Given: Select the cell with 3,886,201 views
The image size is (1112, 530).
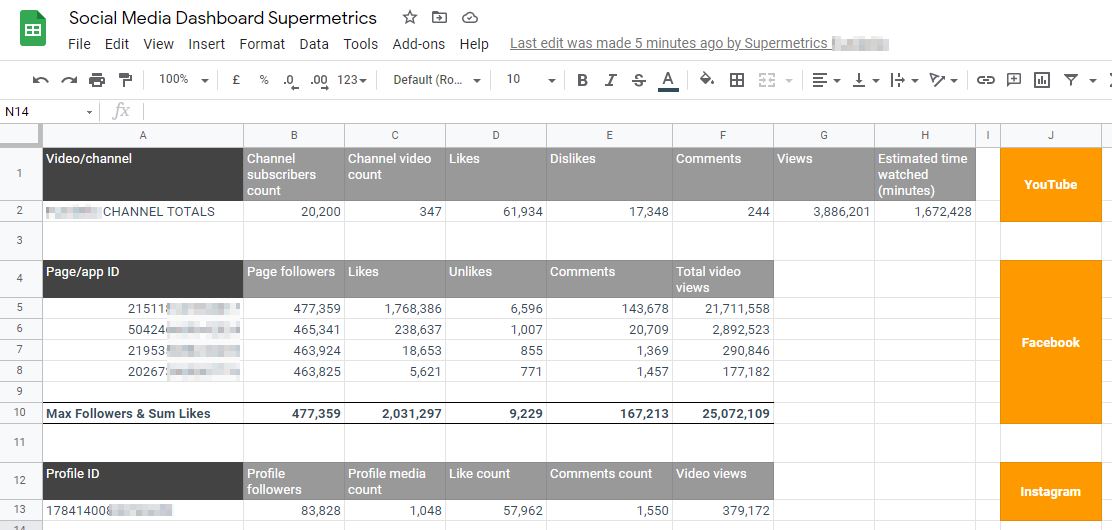Looking at the screenshot, I should pos(824,211).
